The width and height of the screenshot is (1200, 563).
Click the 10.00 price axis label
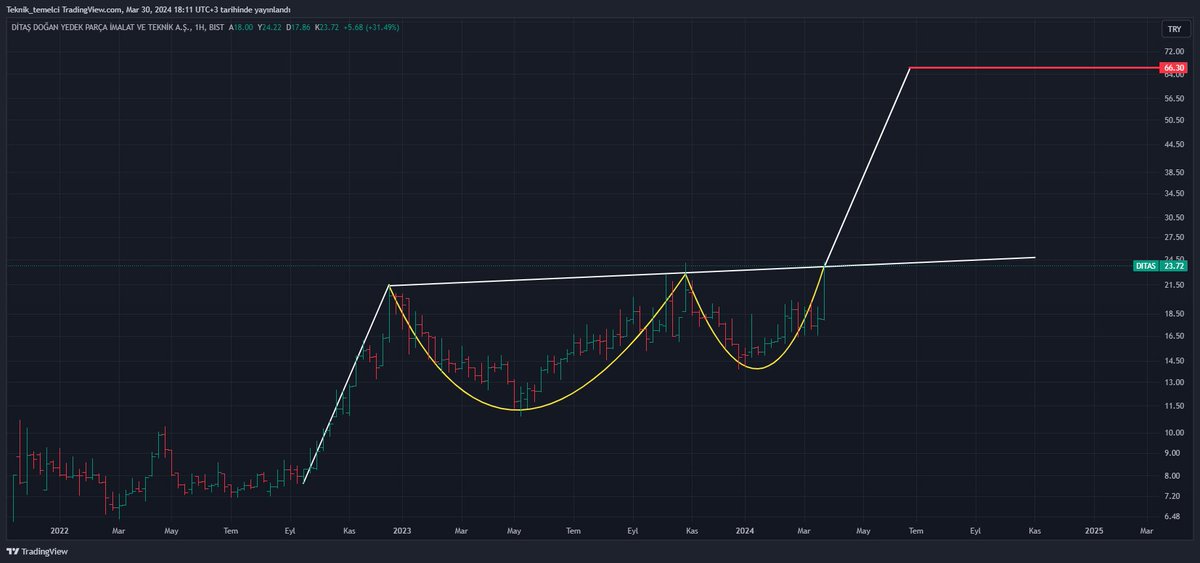click(1173, 432)
